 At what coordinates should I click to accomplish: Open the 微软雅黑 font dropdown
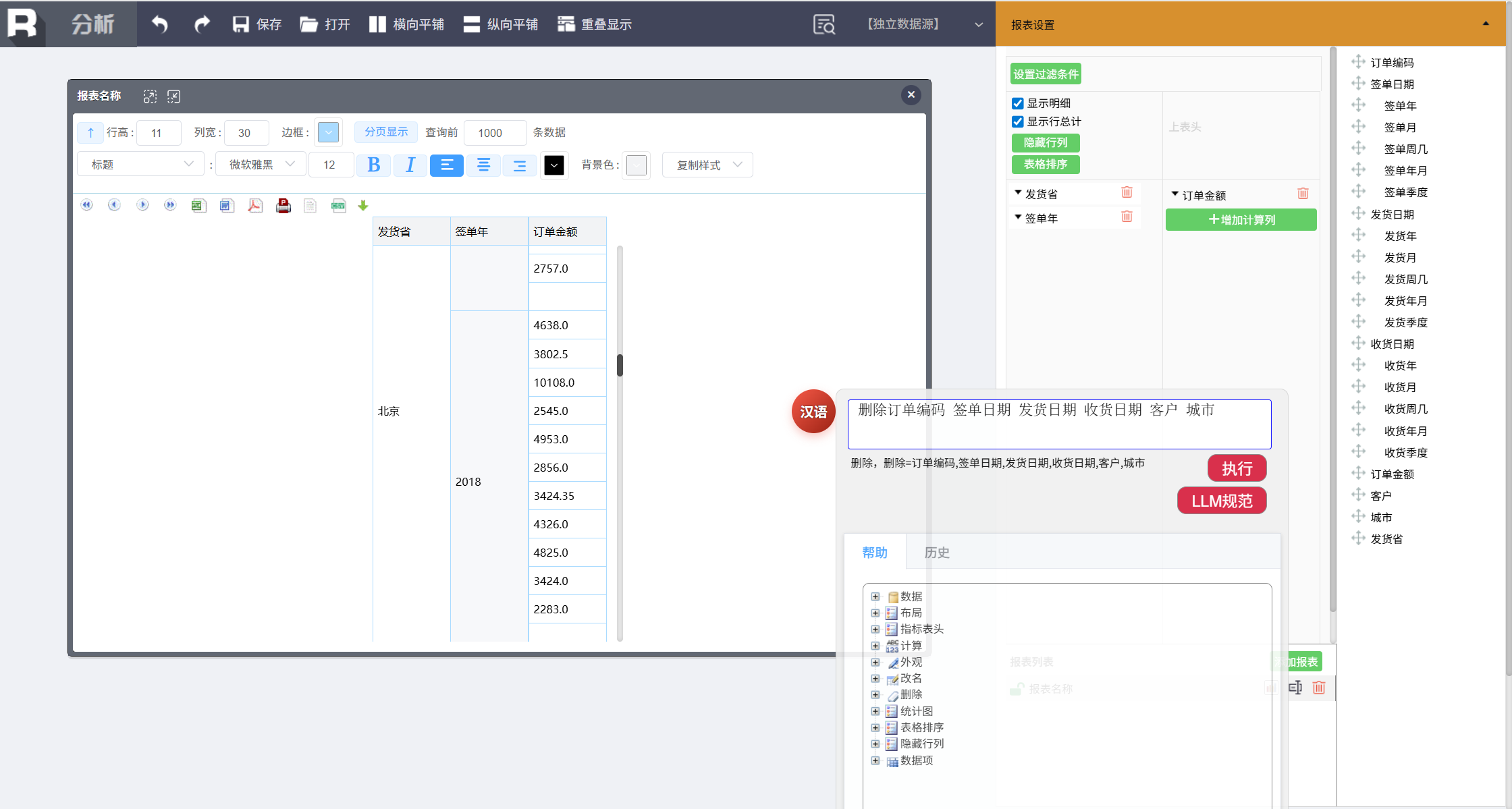tap(261, 165)
